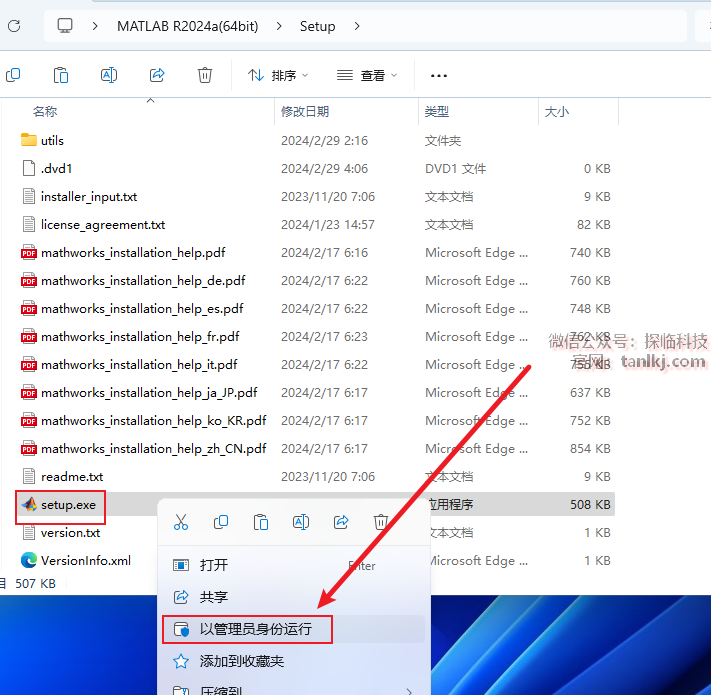The width and height of the screenshot is (711, 695).
Task: Select mathworks_installation_help_es.pdf file
Action: point(142,309)
